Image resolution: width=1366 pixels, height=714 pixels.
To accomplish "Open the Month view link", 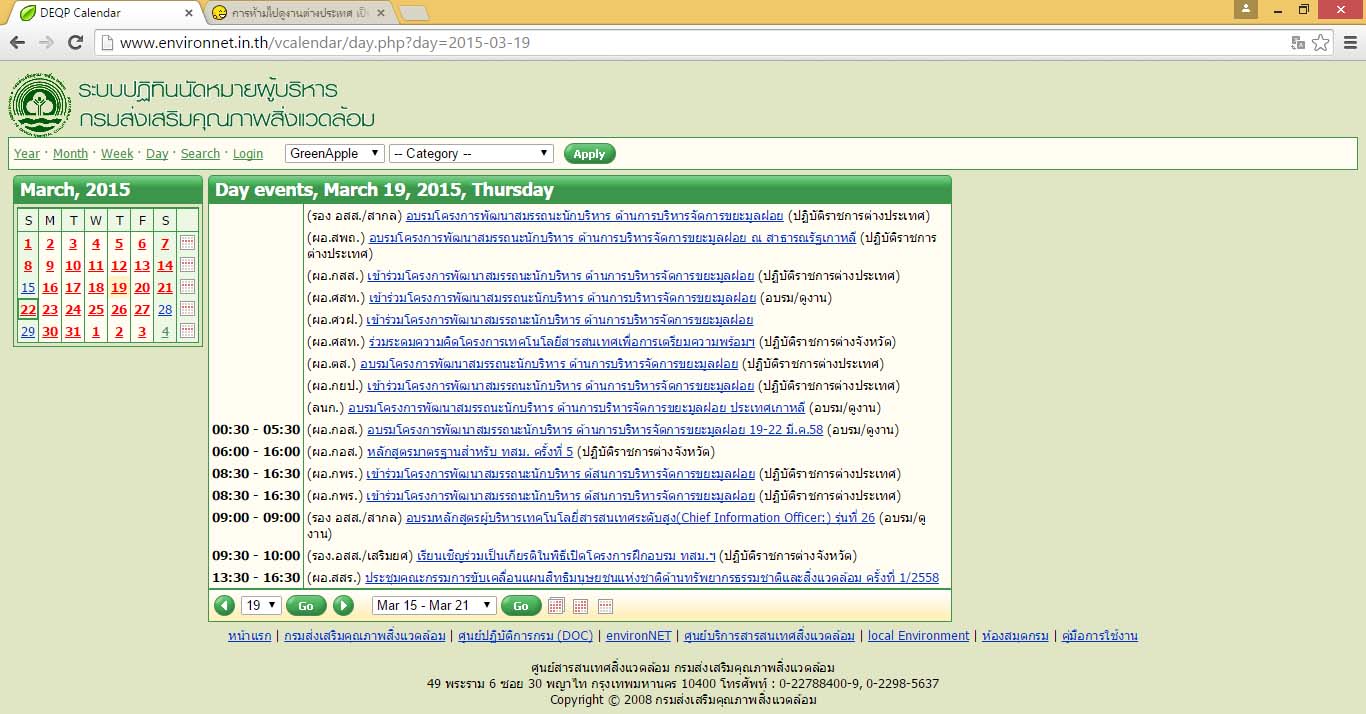I will coord(70,154).
